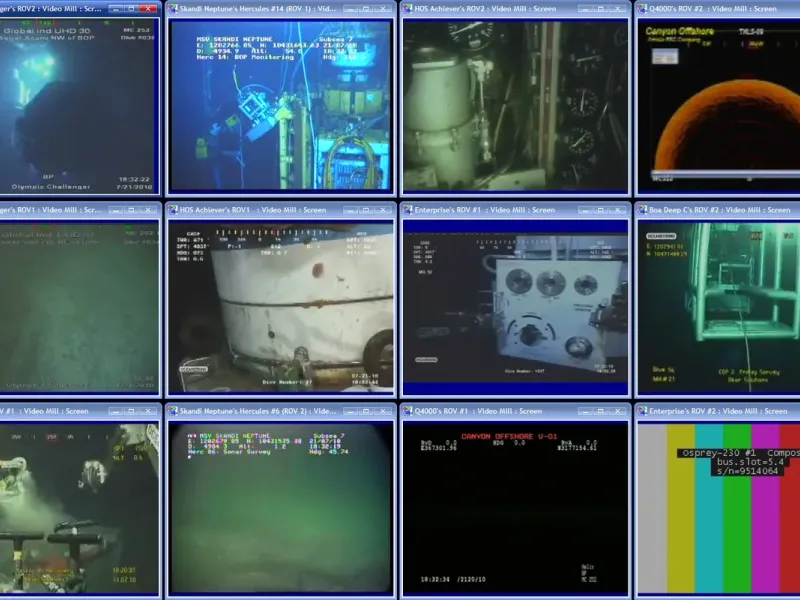This screenshot has height=600, width=800.
Task: Select the Enterprise's ROV #2 title bar
Action: [718, 411]
